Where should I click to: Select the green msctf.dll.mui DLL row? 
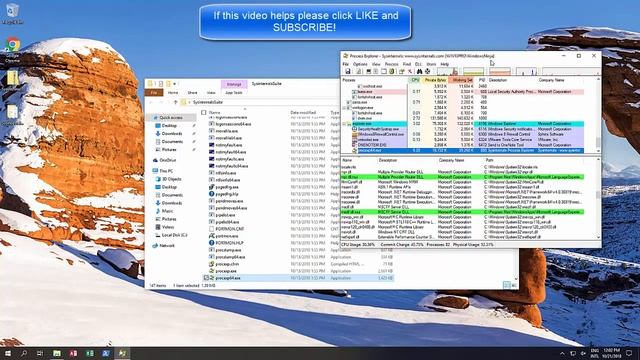click(x=463, y=212)
